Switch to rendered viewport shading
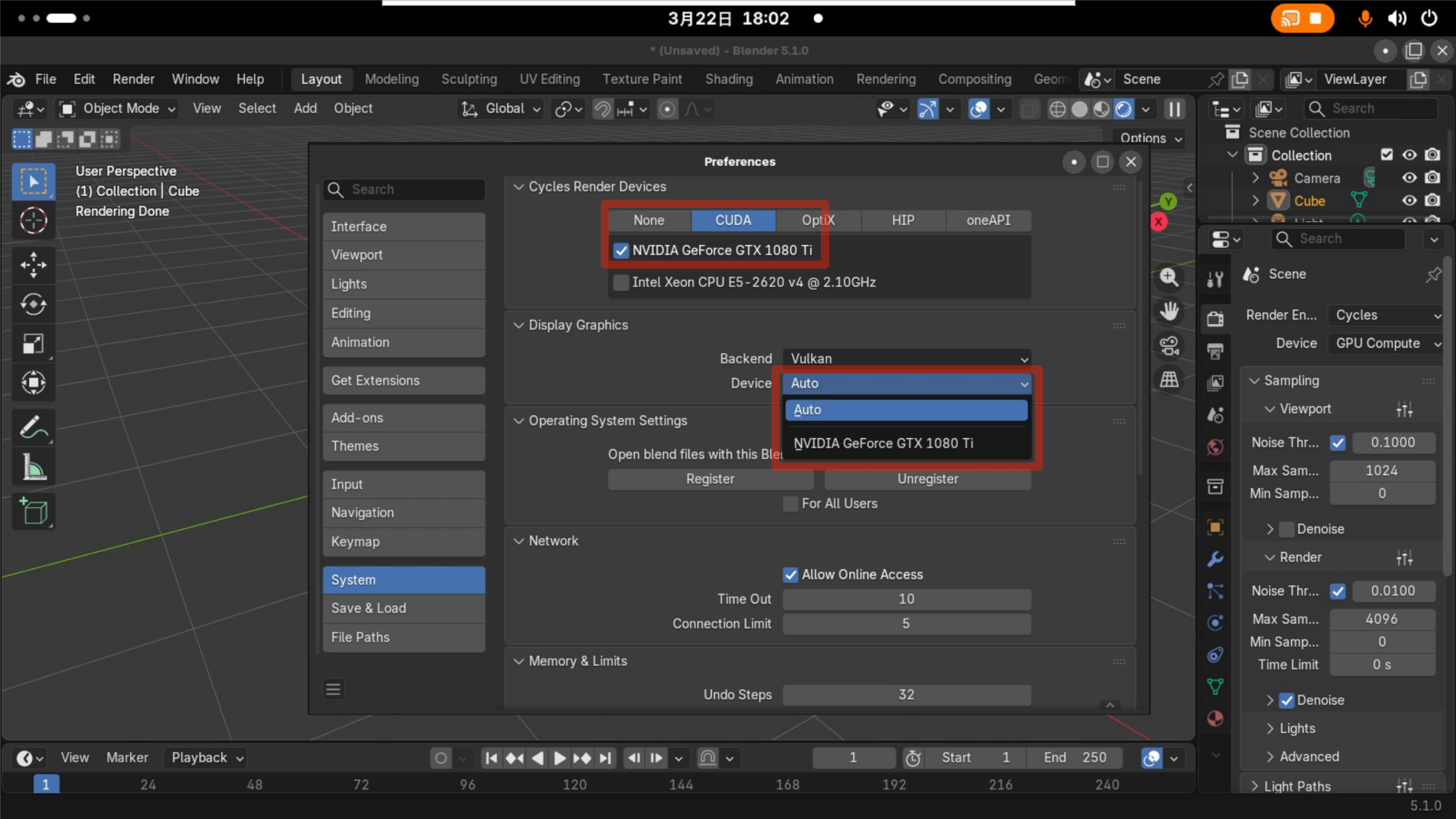Image resolution: width=1456 pixels, height=819 pixels. (1124, 109)
